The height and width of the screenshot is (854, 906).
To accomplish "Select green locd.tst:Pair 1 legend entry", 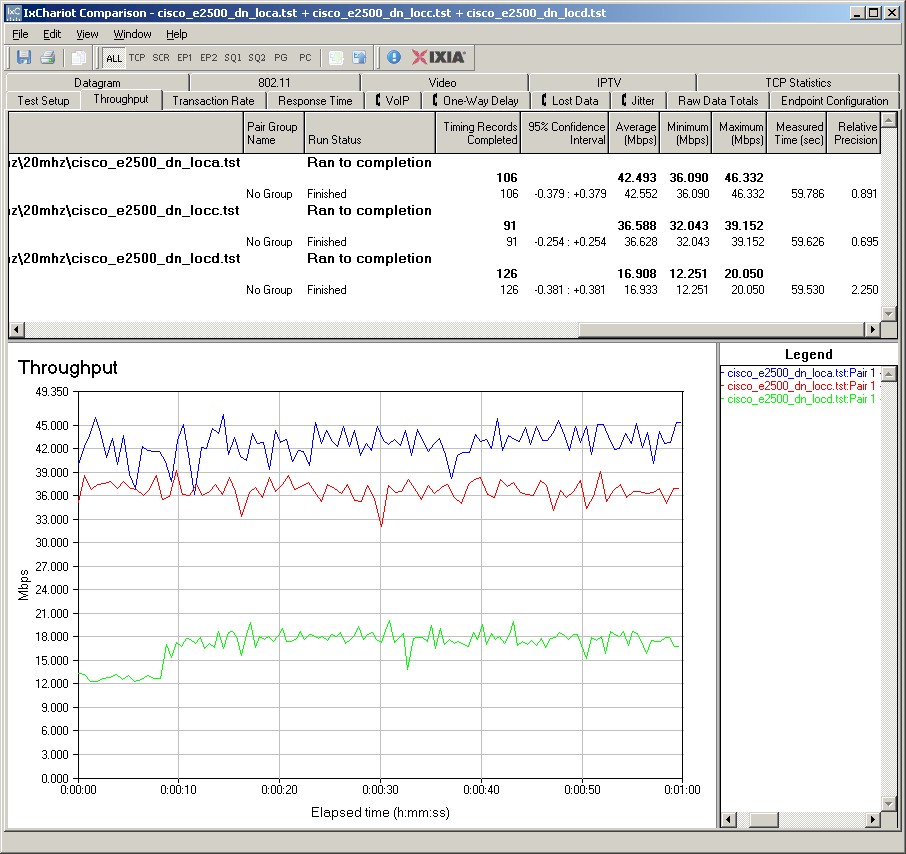I will [x=800, y=399].
